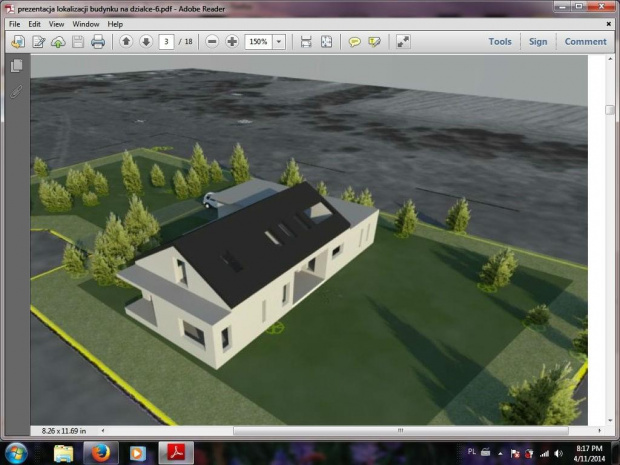This screenshot has width=620, height=465.
Task: Toggle fit one full page view
Action: click(326, 42)
